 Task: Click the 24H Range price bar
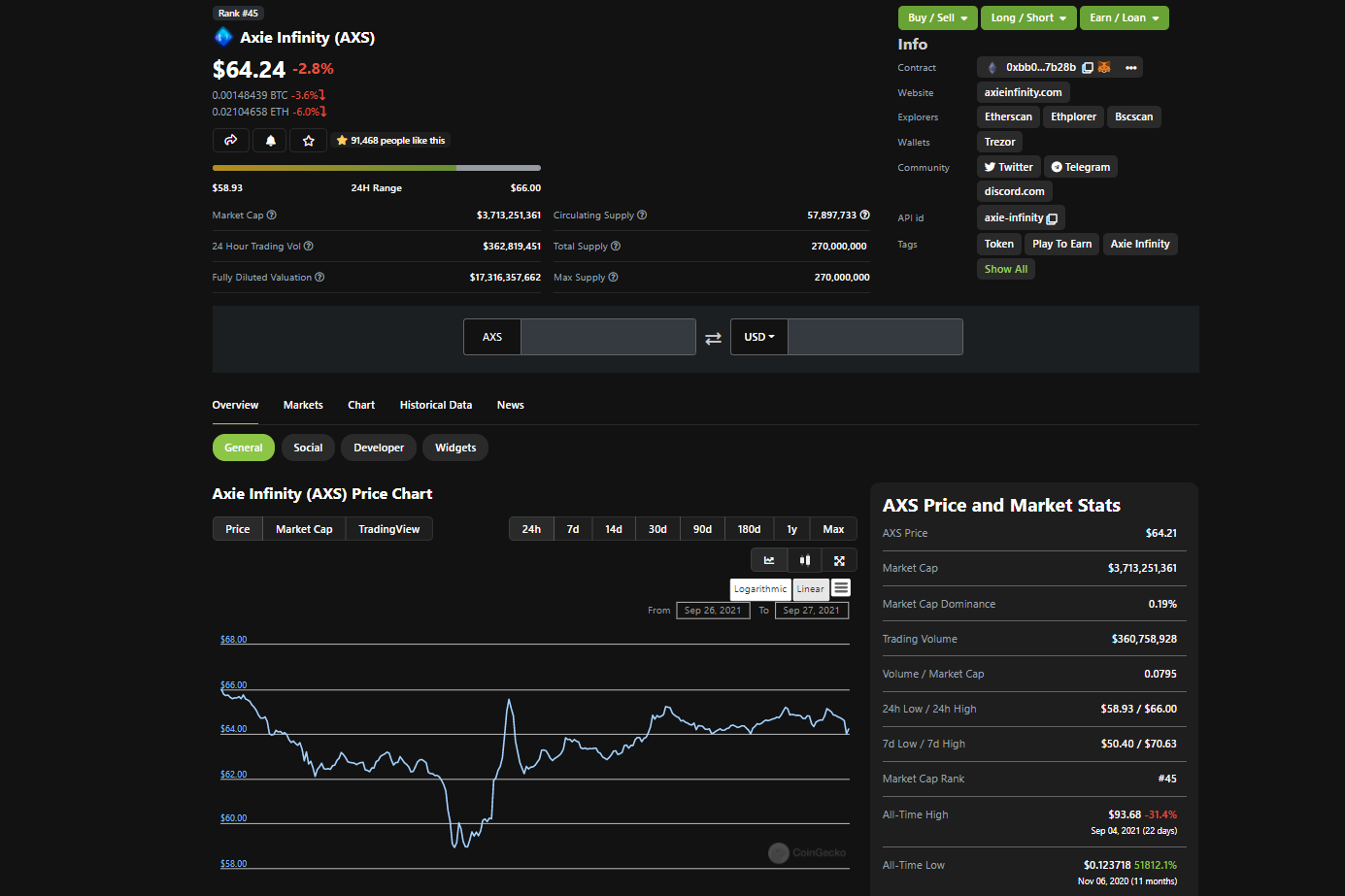377,168
